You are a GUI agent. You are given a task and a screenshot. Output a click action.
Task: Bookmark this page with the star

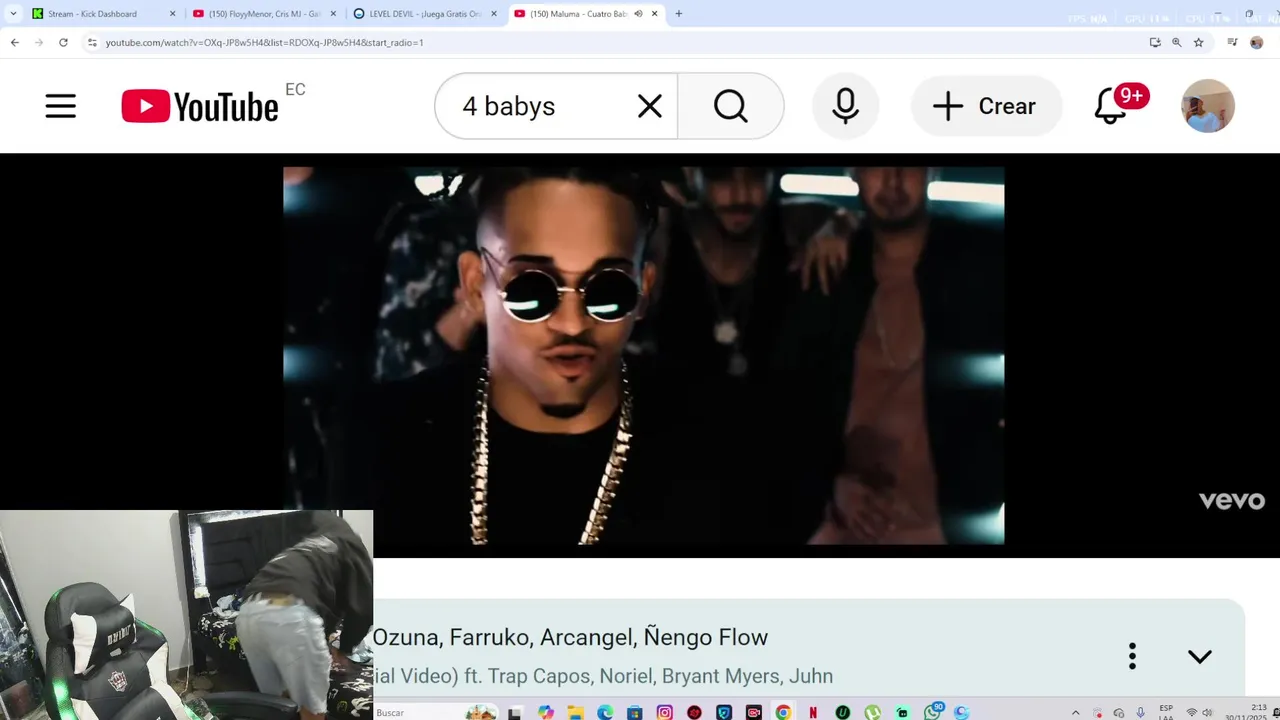pyautogui.click(x=1198, y=42)
